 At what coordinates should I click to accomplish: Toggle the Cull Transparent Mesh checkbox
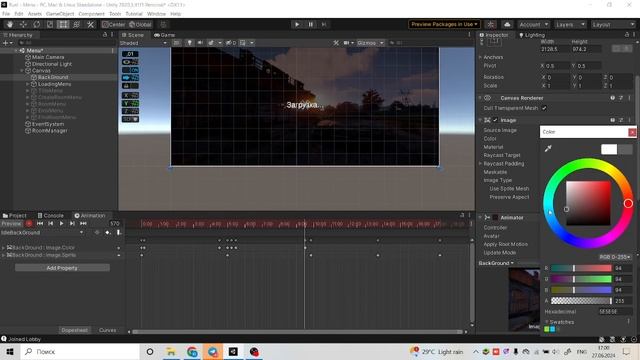544,108
